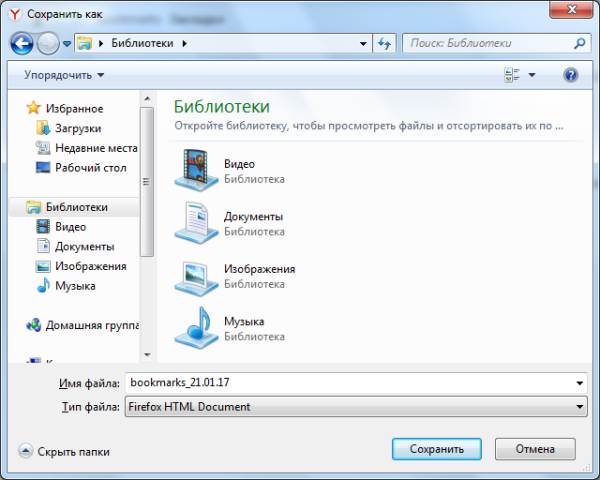The width and height of the screenshot is (600, 480).
Task: Open the Видео library icon in list
Action: pos(194,169)
